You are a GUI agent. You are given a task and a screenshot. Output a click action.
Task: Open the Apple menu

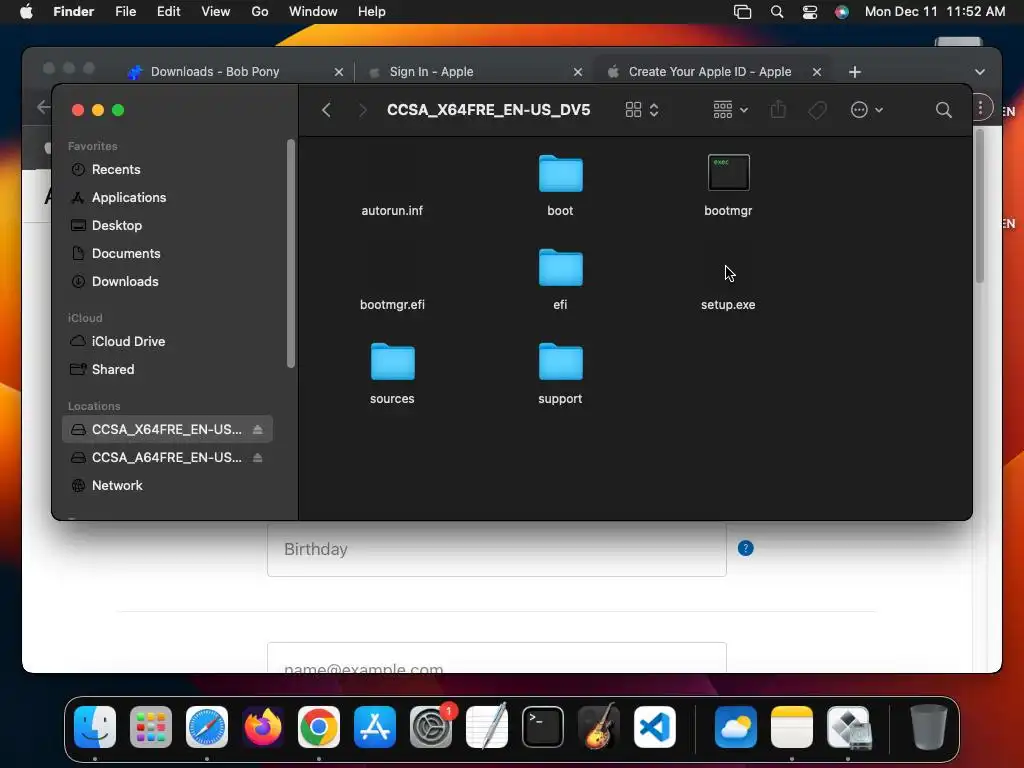[x=26, y=12]
